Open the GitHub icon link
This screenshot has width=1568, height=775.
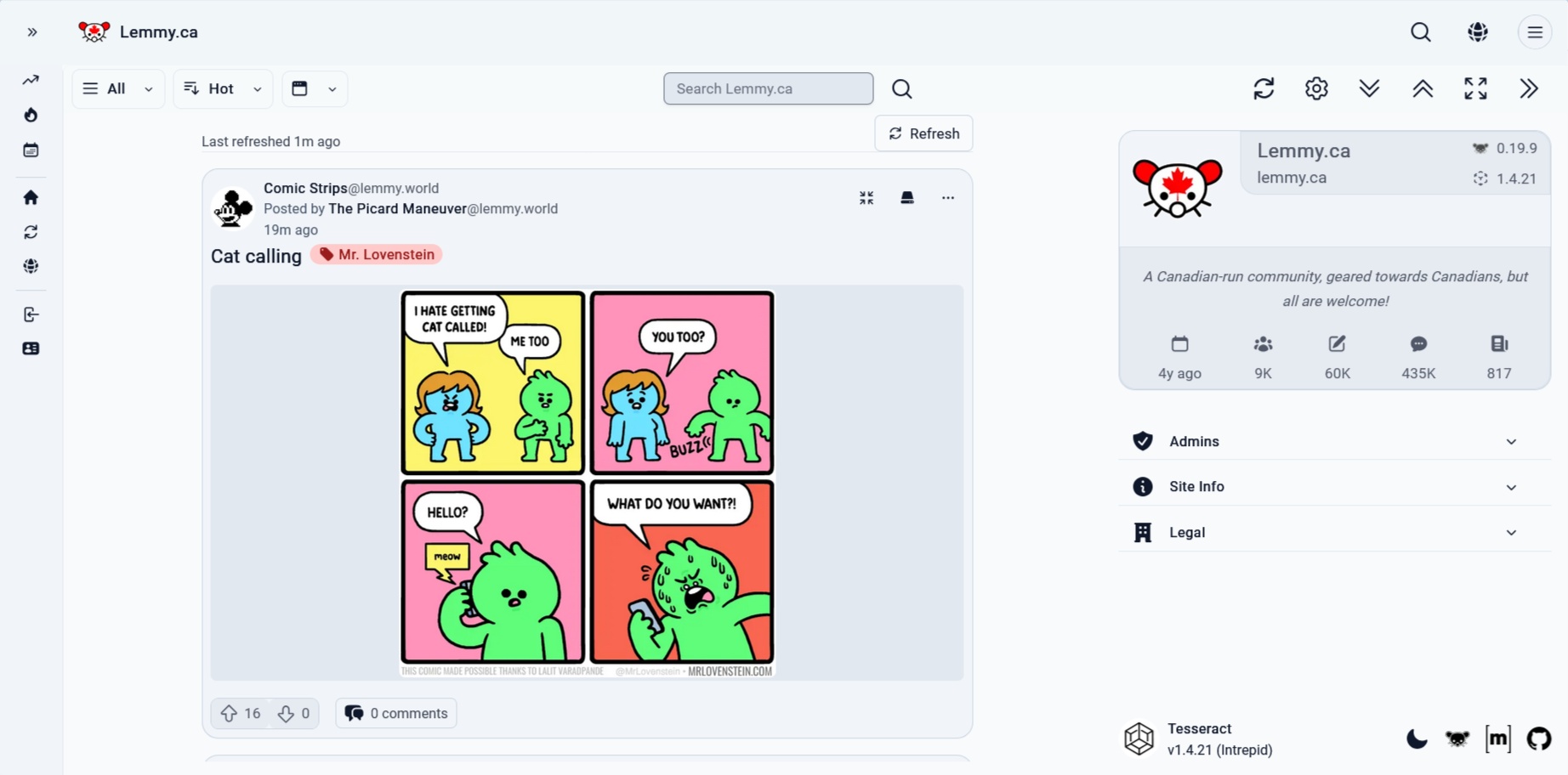1539,739
